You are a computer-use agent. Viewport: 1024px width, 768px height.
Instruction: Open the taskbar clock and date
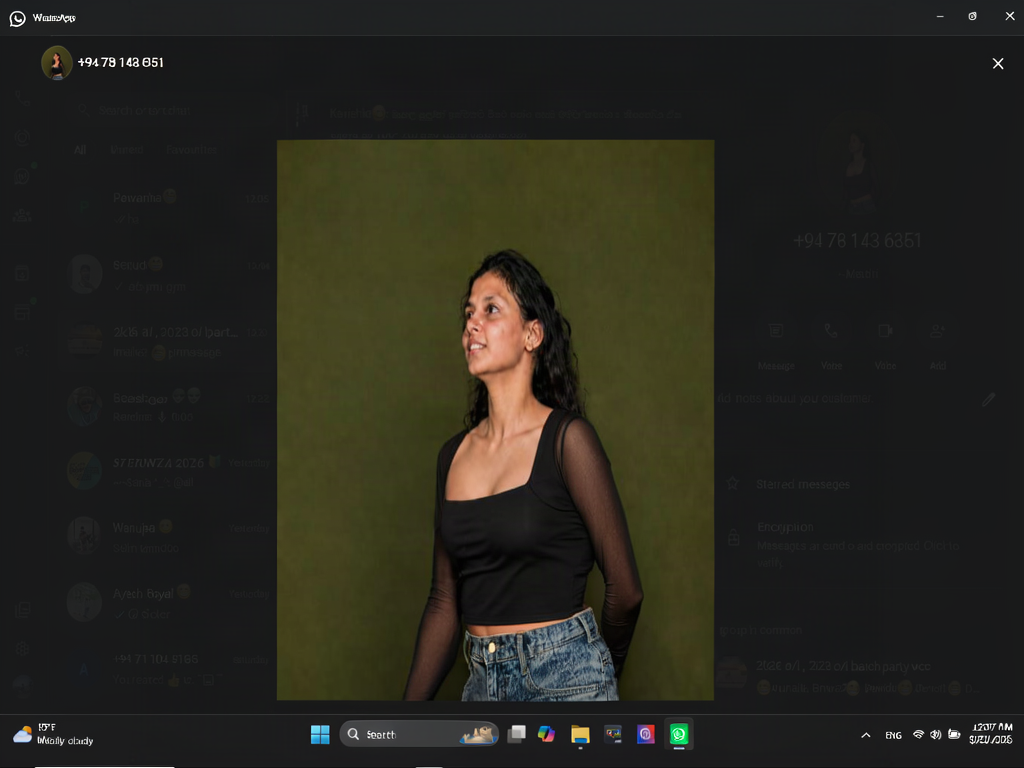(991, 733)
